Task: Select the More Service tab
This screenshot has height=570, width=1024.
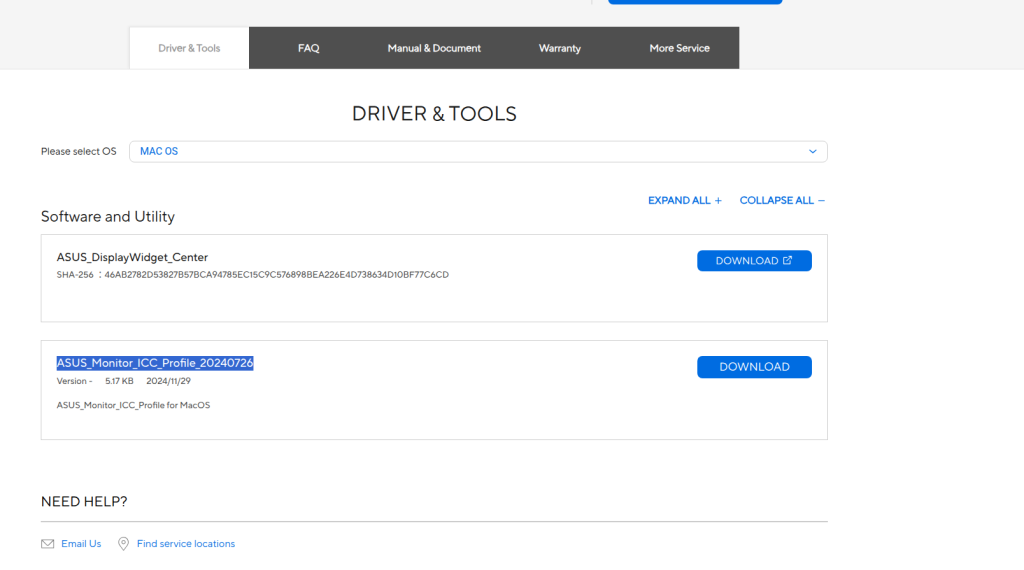Action: click(679, 48)
